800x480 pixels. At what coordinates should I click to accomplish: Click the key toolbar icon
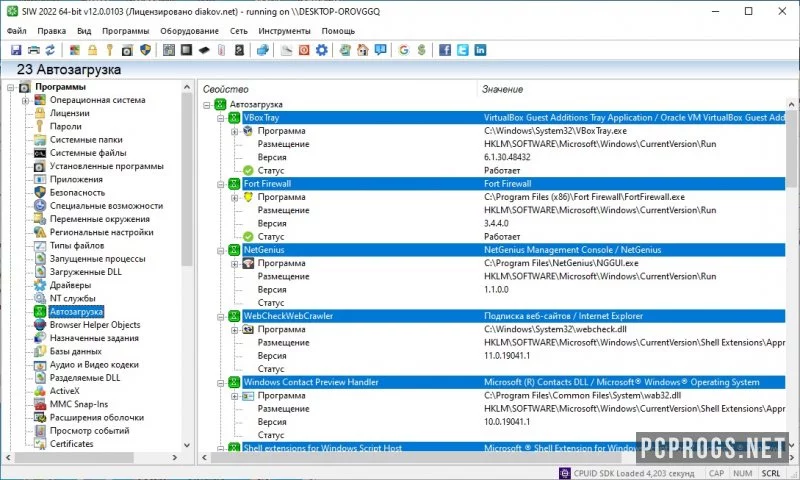tap(109, 50)
